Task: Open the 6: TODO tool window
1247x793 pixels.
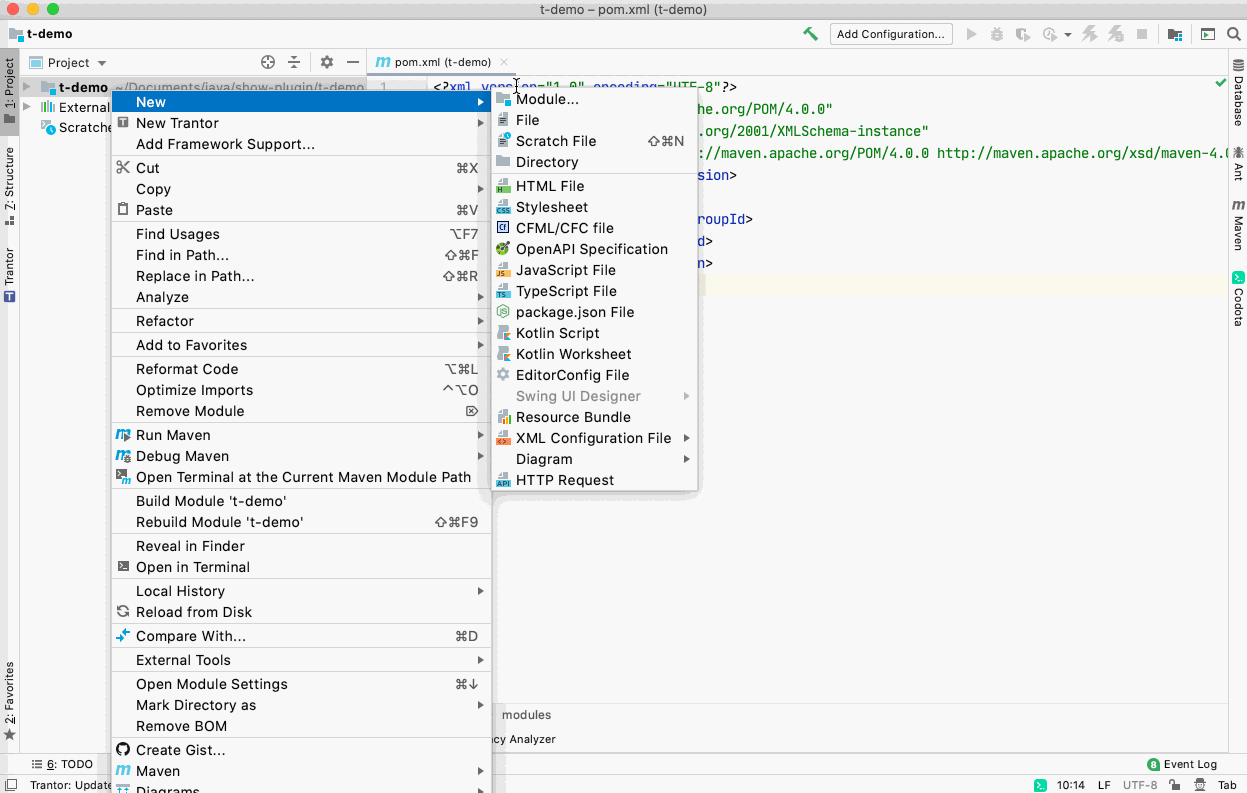Action: (62, 764)
